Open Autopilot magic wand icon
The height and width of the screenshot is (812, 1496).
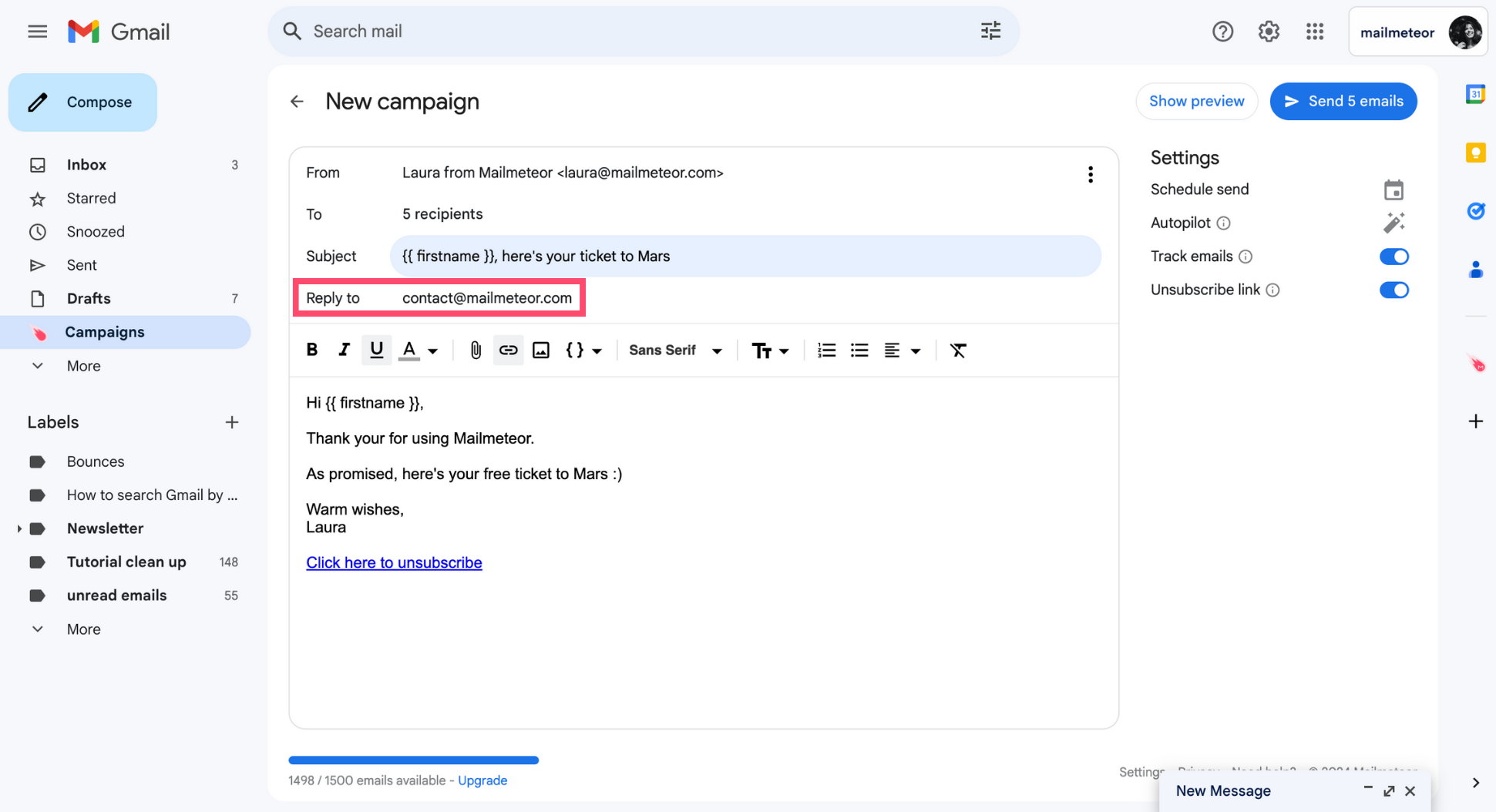click(1393, 223)
